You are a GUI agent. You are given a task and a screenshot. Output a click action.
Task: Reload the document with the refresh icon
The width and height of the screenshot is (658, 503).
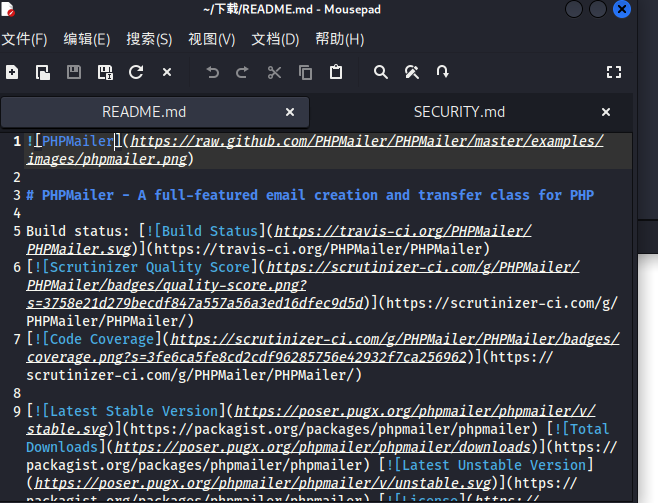click(x=136, y=72)
